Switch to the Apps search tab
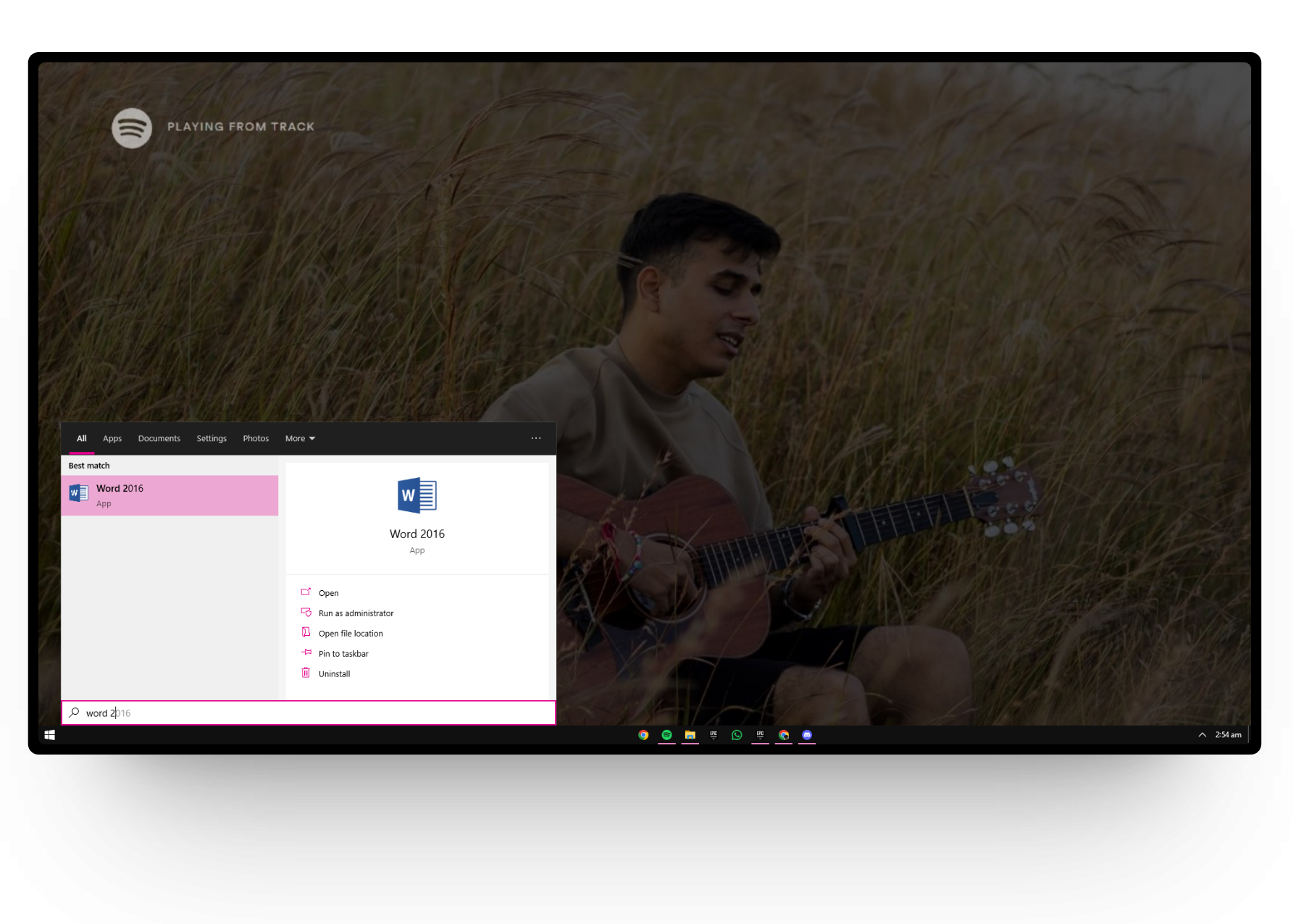Screen dimensions: 1293x924 coord(112,439)
